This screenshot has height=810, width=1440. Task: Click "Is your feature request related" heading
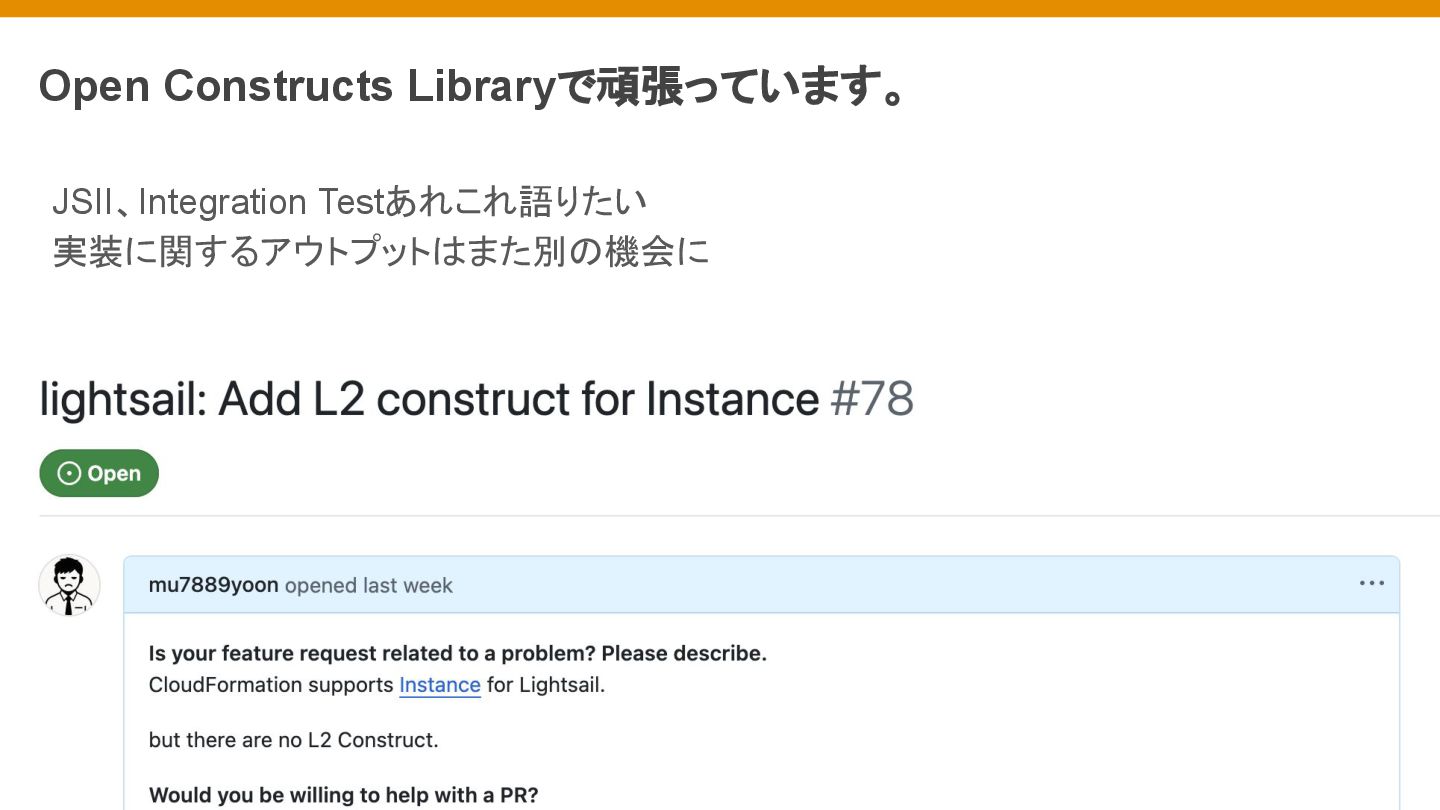[x=457, y=654]
